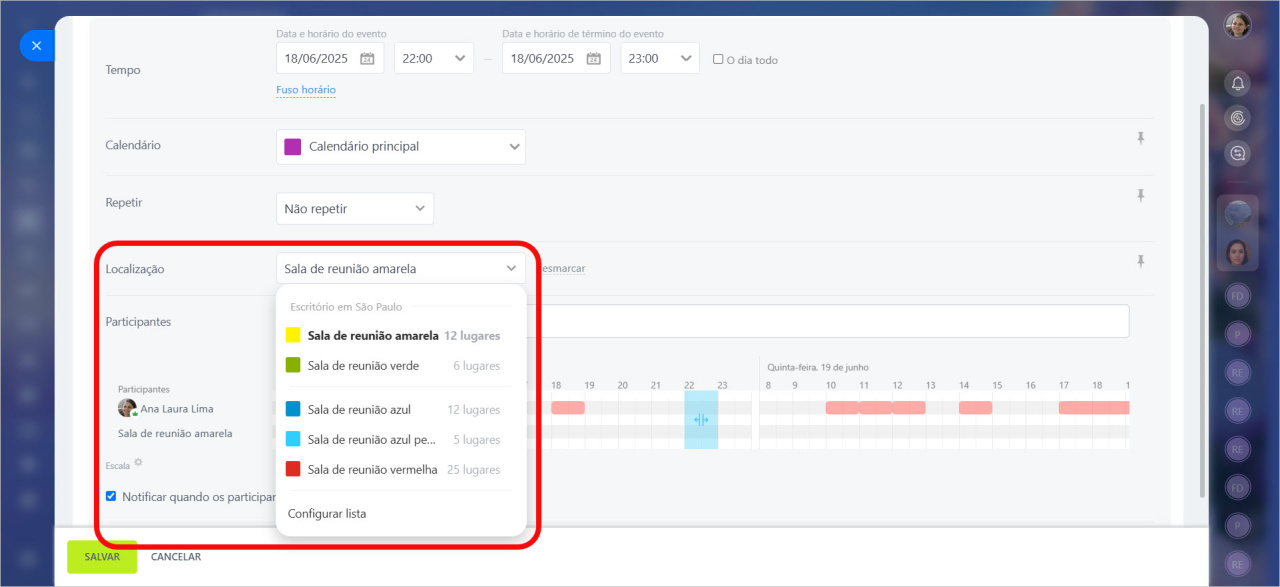This screenshot has width=1280, height=587.
Task: Open the 23:00 end time dropdown
Action: (x=660, y=58)
